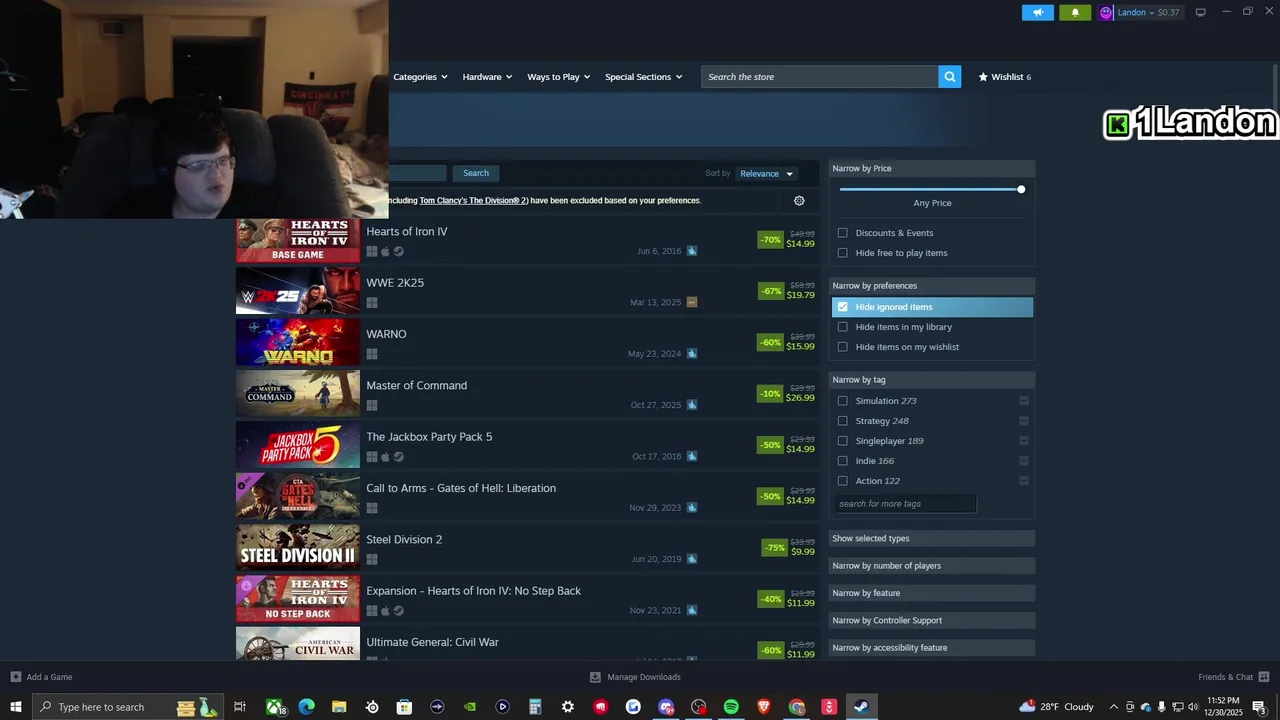The image size is (1280, 720).
Task: Select the Simulation tag checkbox
Action: tap(842, 401)
